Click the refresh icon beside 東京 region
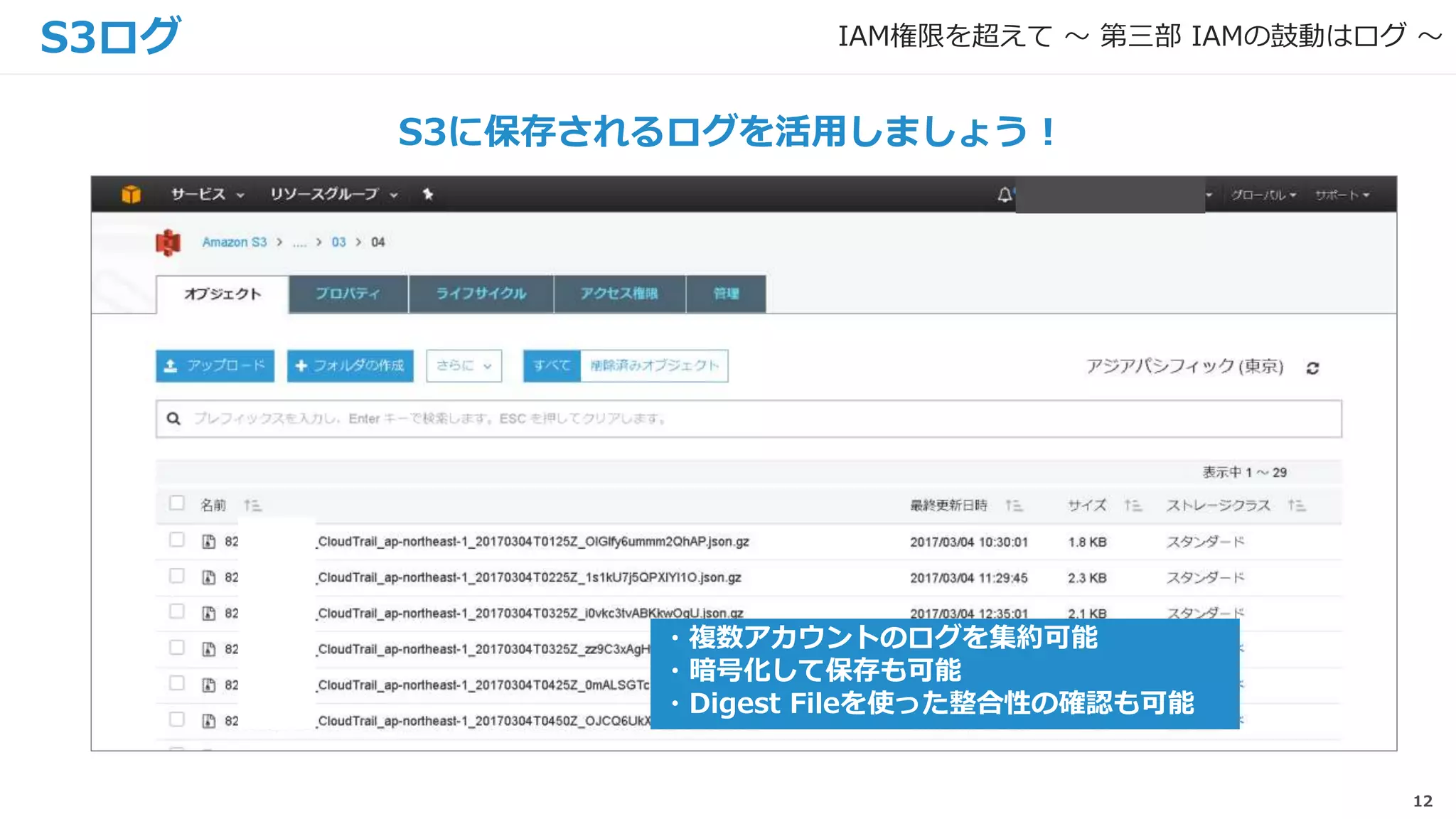Viewport: 1456px width, 819px height. click(x=1312, y=368)
